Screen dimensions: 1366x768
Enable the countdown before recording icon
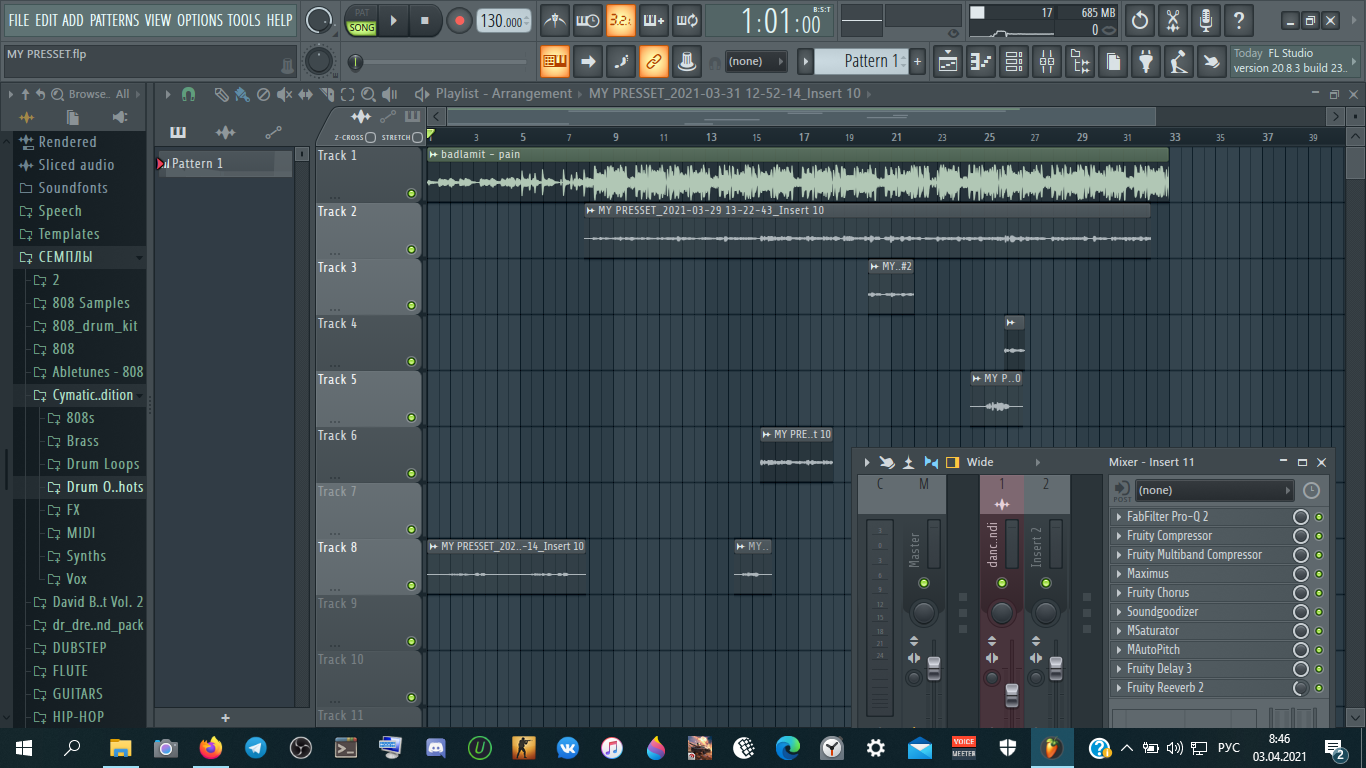(621, 20)
